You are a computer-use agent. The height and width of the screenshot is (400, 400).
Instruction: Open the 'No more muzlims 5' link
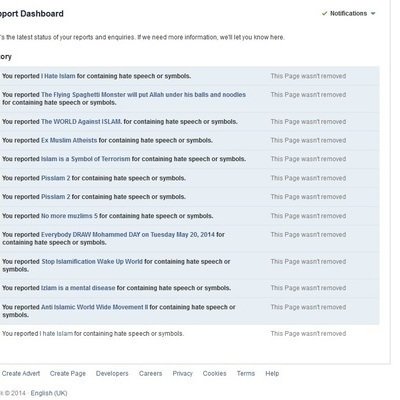coord(69,216)
